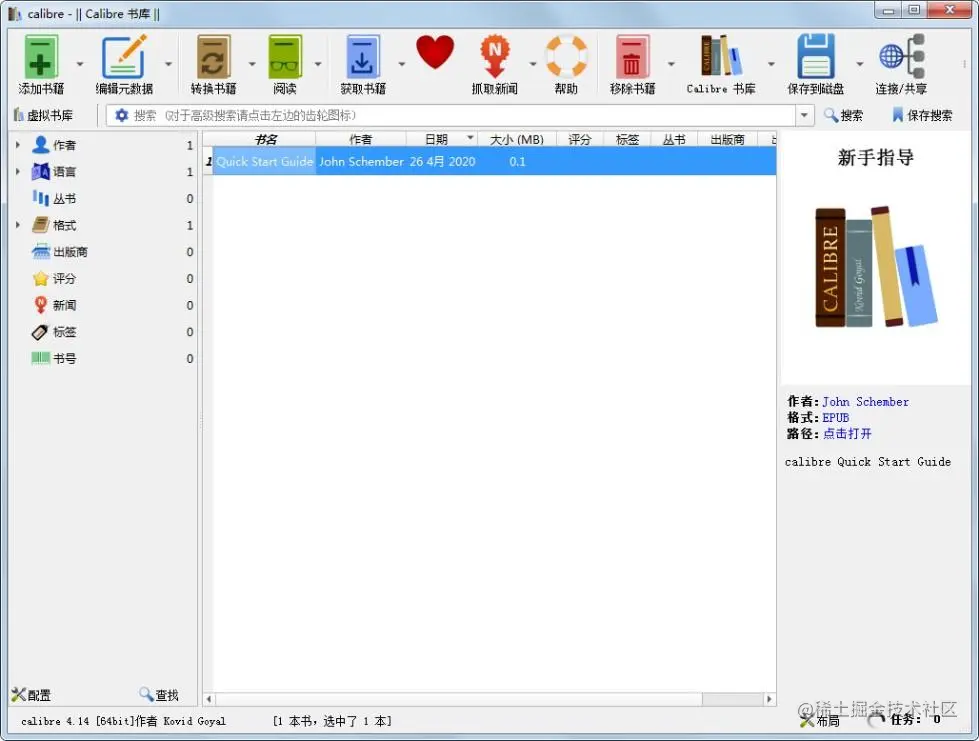
Task: Sort by the 大小 (MB) column header
Action: [516, 139]
